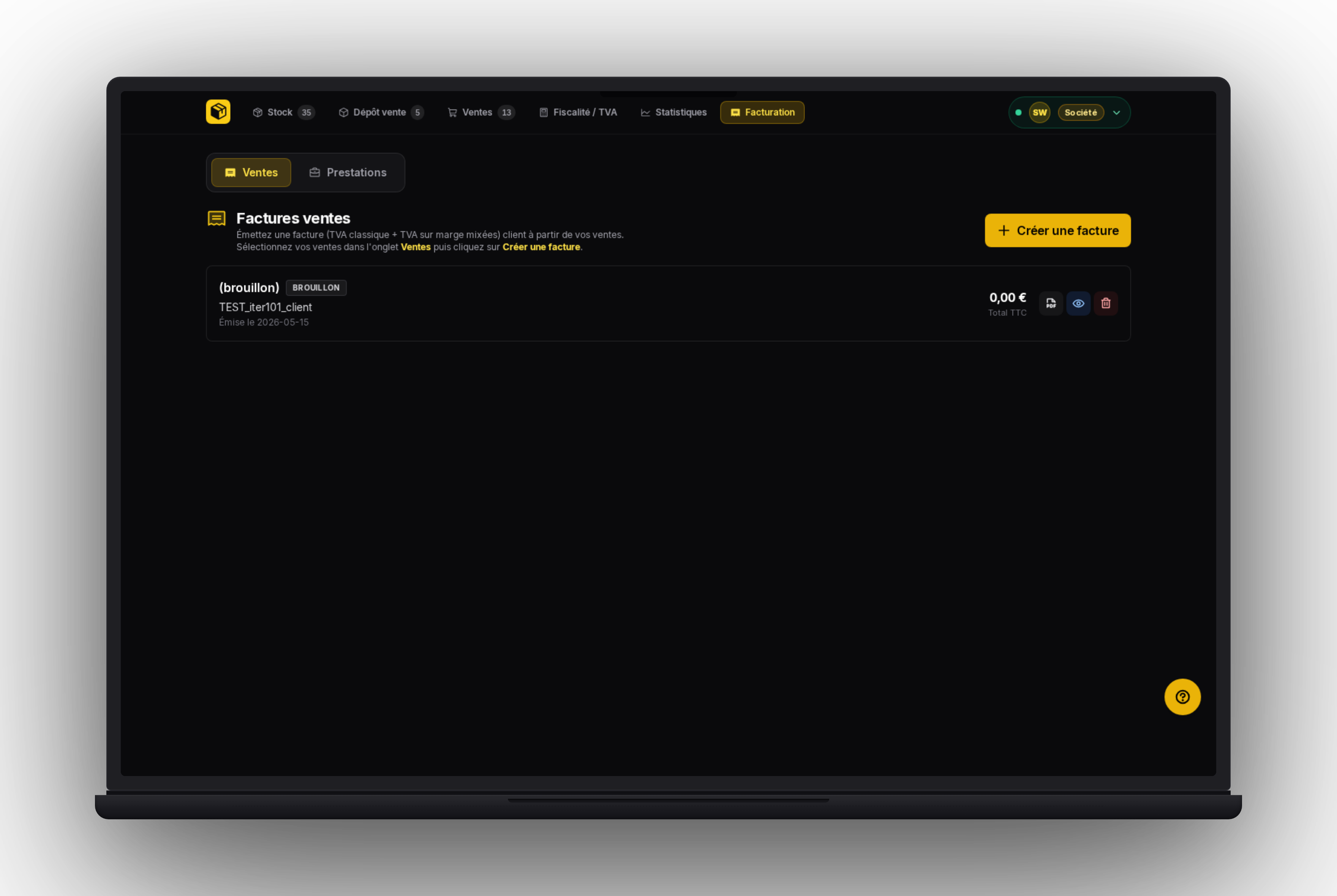Download the brouillon invoice as PDF

(1051, 303)
